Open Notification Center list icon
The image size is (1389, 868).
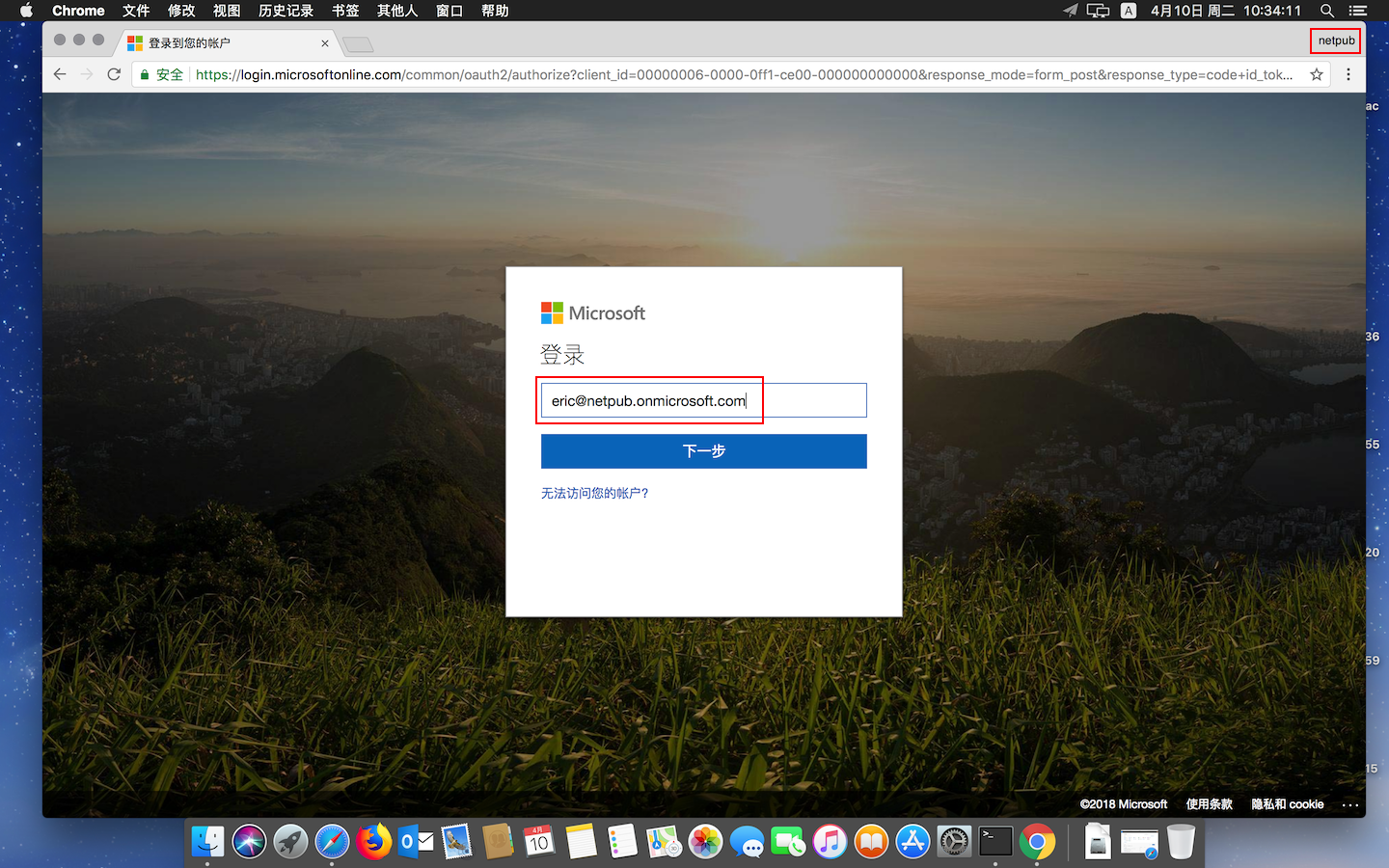(x=1358, y=11)
